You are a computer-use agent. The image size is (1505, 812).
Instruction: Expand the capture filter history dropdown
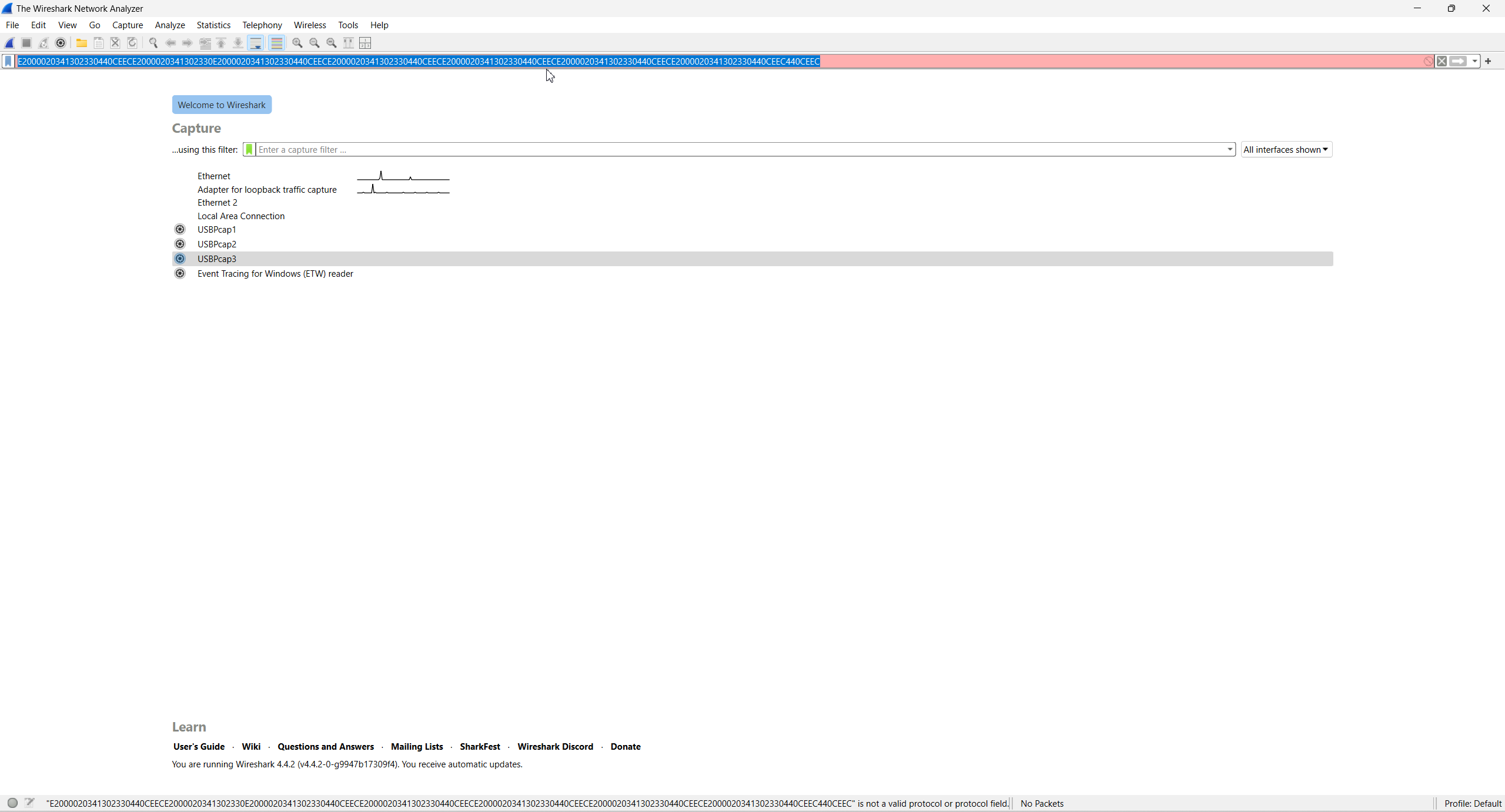(1229, 150)
